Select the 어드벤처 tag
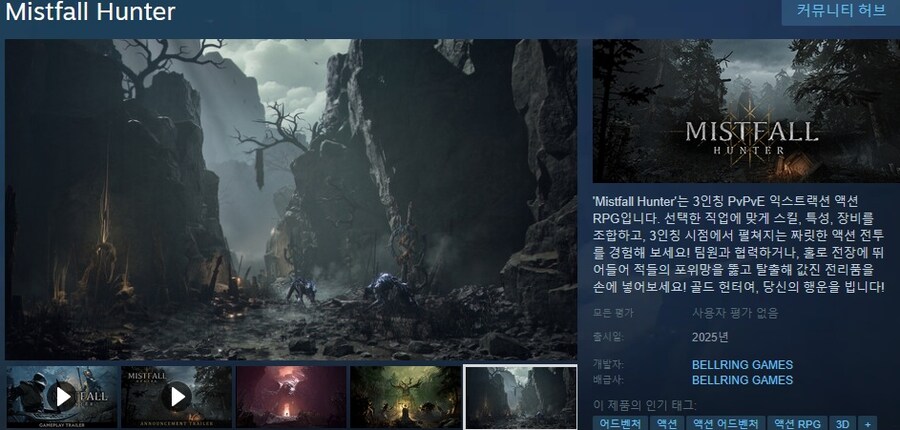900x430 pixels. (x=620, y=424)
